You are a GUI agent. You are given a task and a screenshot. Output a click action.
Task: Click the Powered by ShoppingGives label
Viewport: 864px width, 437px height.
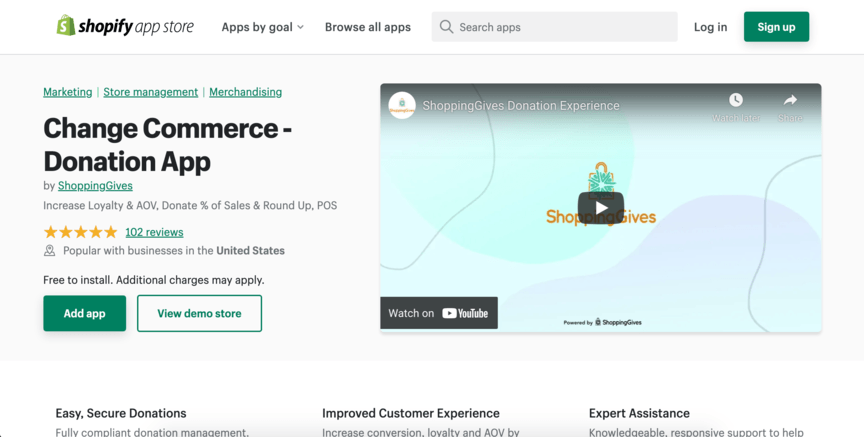click(x=602, y=322)
